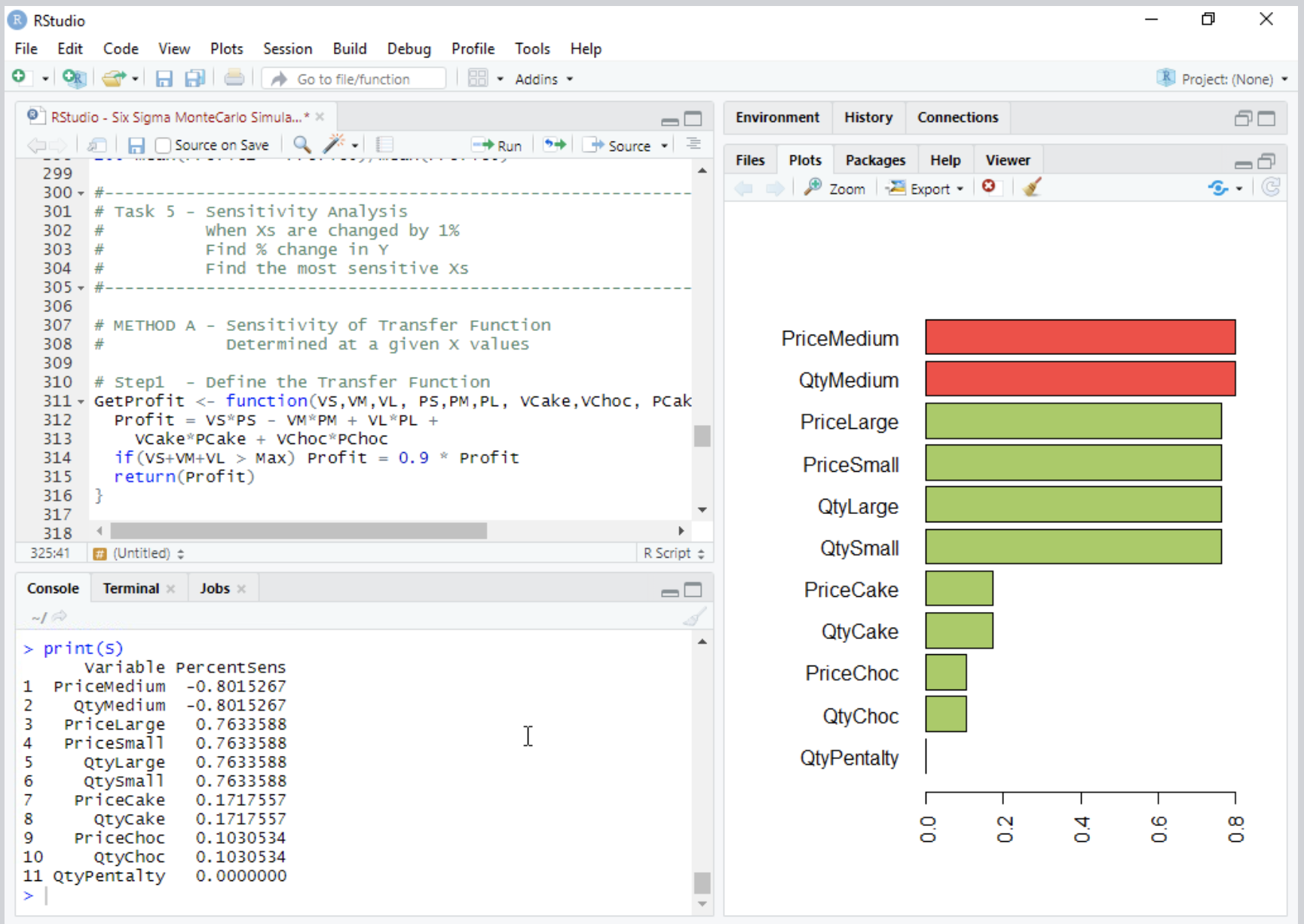Compile a report from the script
The image size is (1304, 924).
coord(384,144)
